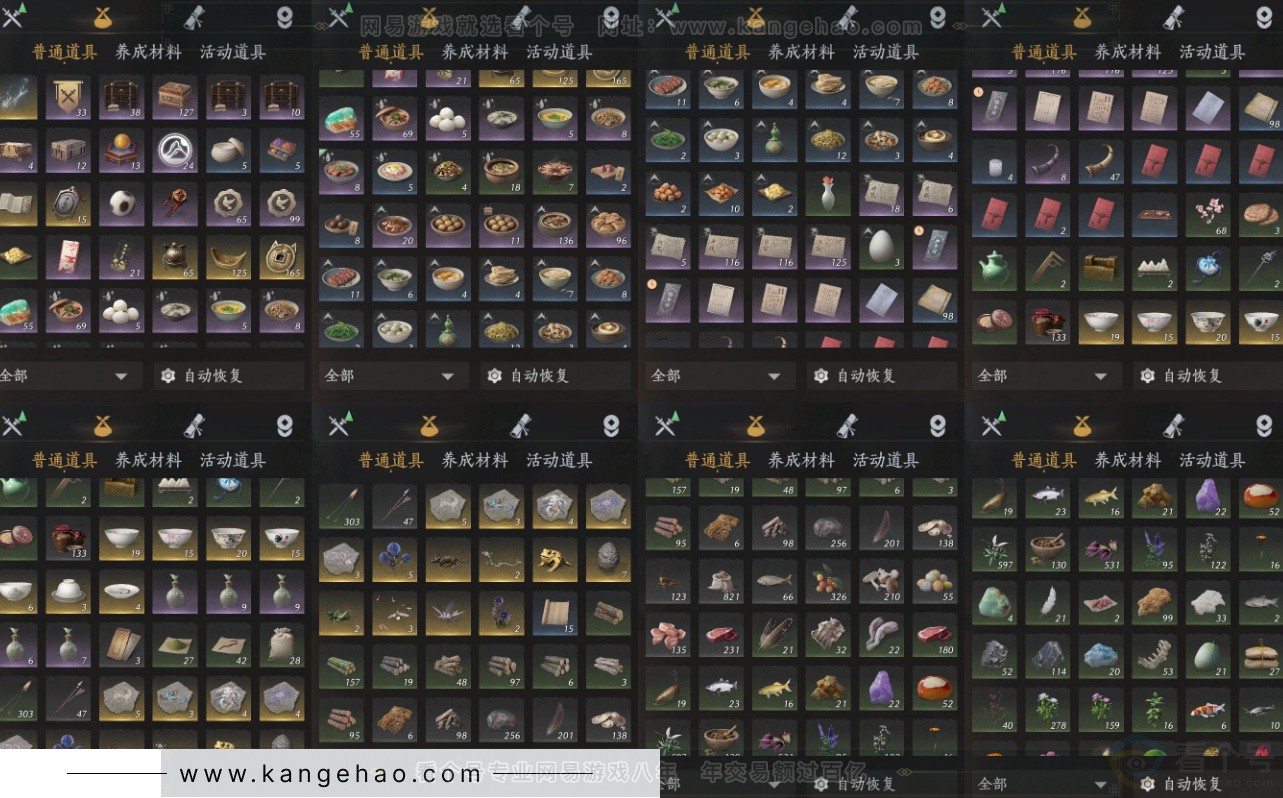Screen dimensions: 1283x798
Task: Open 养成材料 tab in the koi fish panel
Action: tap(1127, 460)
